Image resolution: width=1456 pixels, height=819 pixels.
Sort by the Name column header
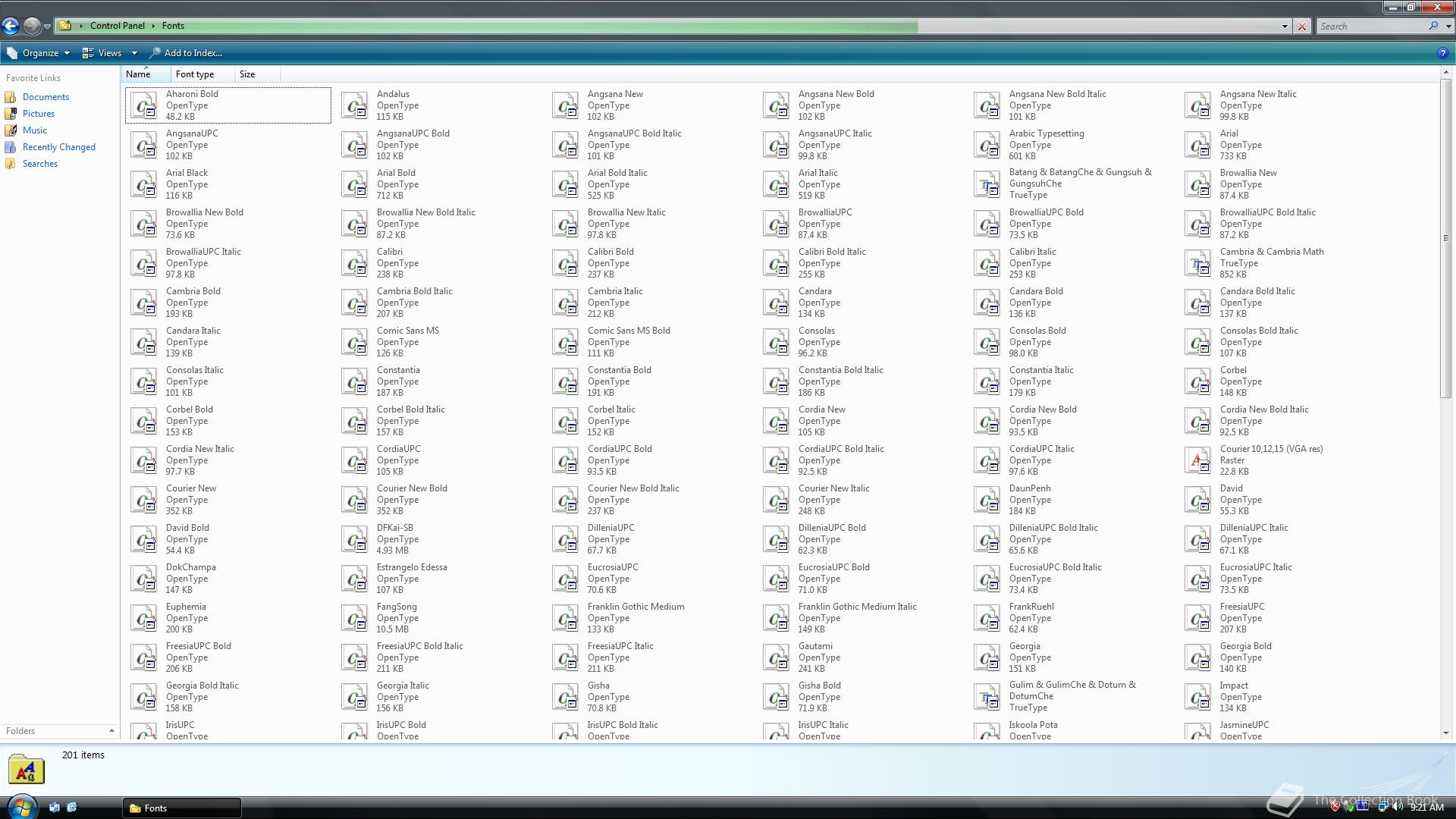(x=146, y=74)
